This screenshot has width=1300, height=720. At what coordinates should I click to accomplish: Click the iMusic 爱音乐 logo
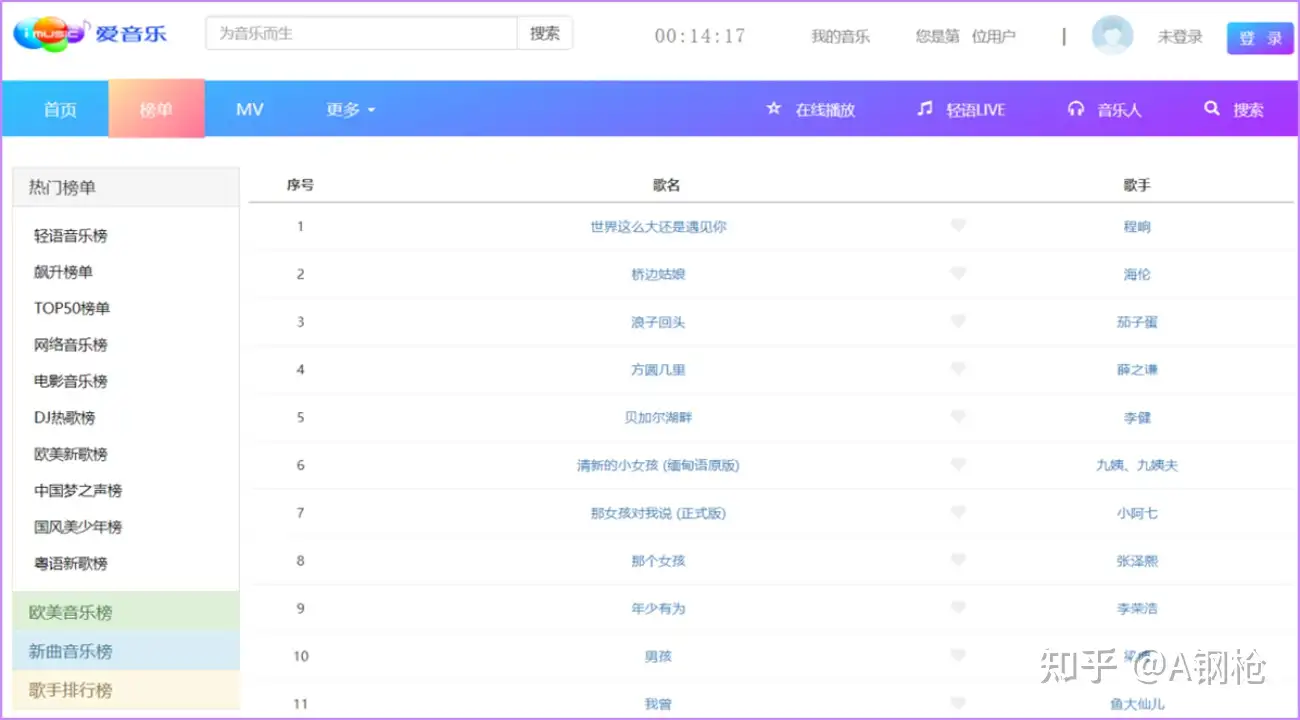click(x=90, y=34)
